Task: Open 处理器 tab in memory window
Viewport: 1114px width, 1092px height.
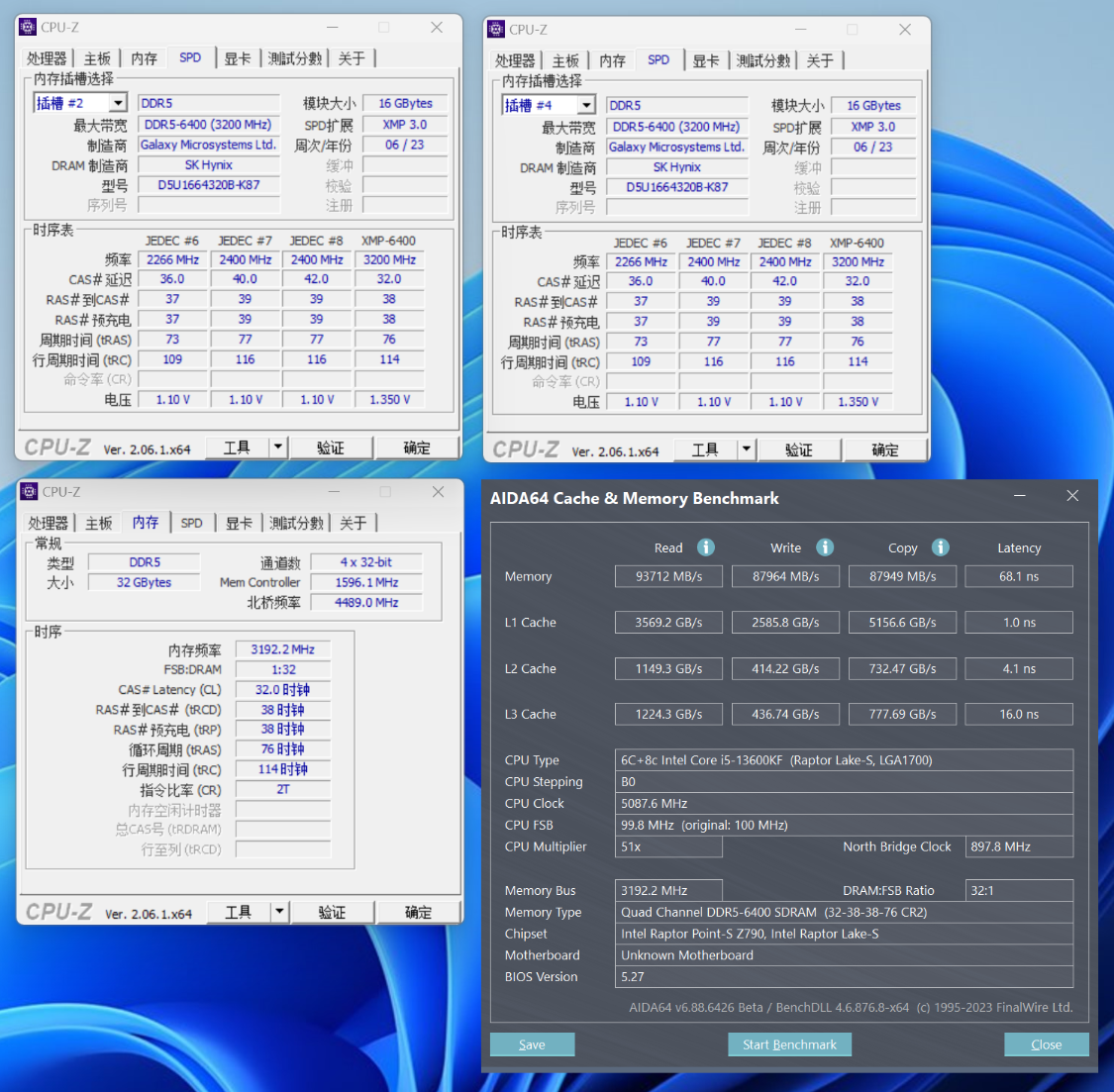Action: point(49,523)
